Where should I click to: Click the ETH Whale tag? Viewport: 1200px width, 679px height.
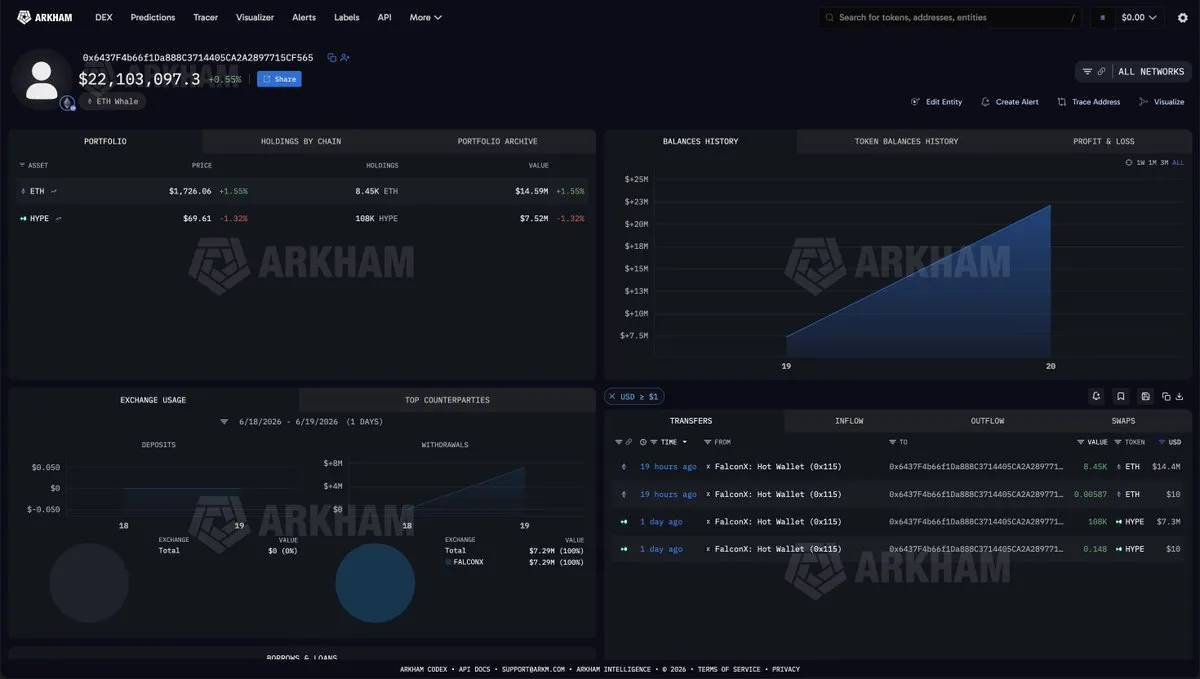(x=113, y=102)
